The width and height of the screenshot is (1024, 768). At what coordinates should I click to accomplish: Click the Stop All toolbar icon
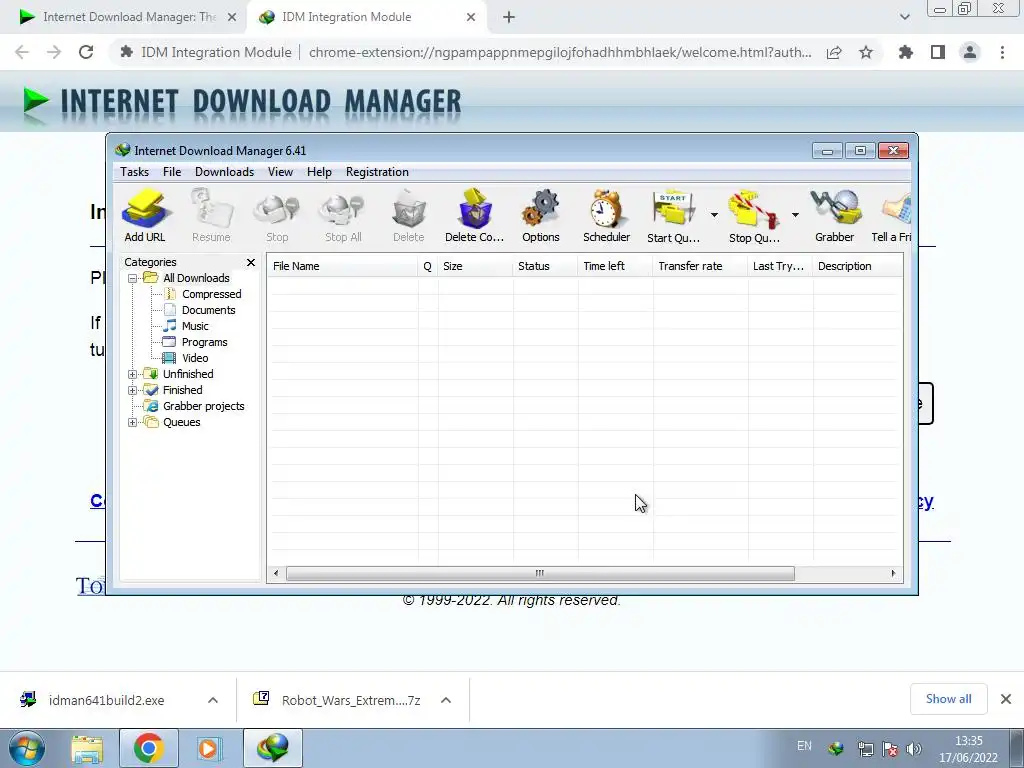tap(343, 216)
